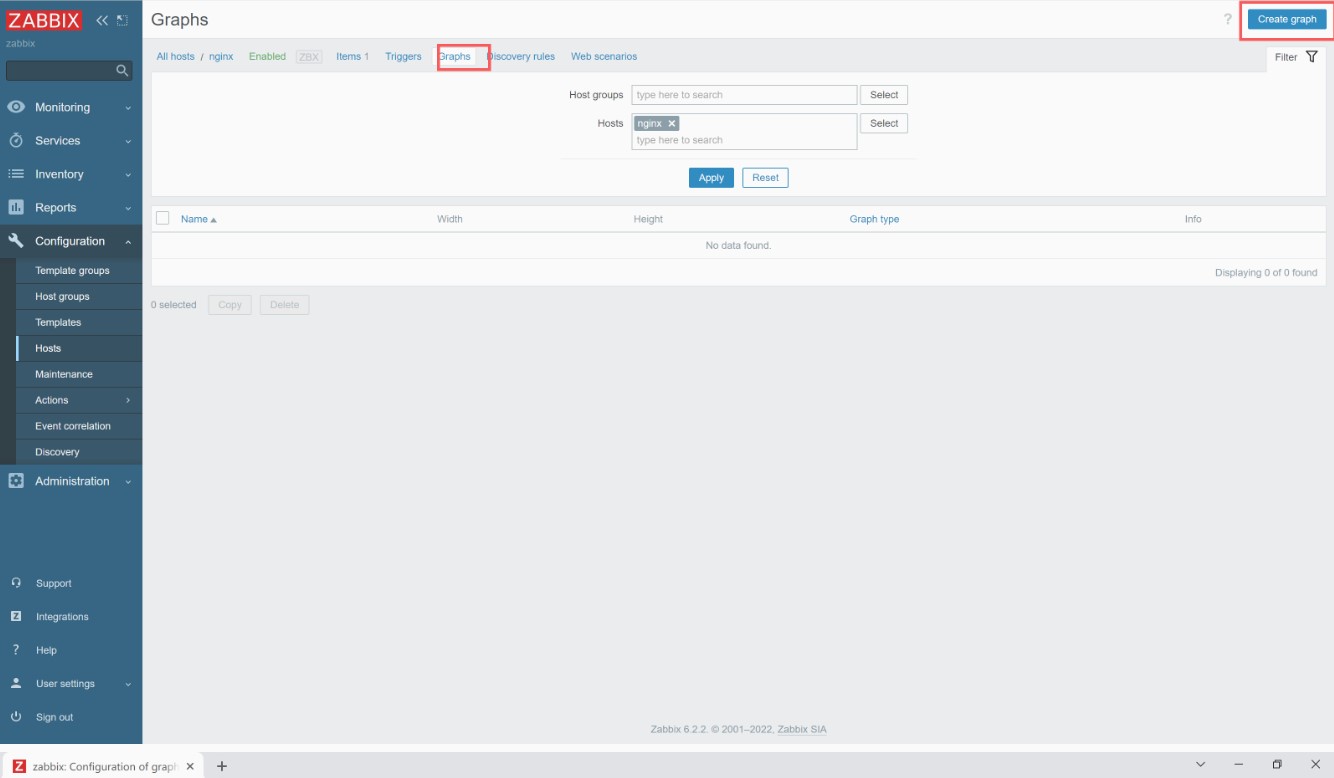Expand the Monitoring menu
Screen dimensions: 1334x778
128,108
